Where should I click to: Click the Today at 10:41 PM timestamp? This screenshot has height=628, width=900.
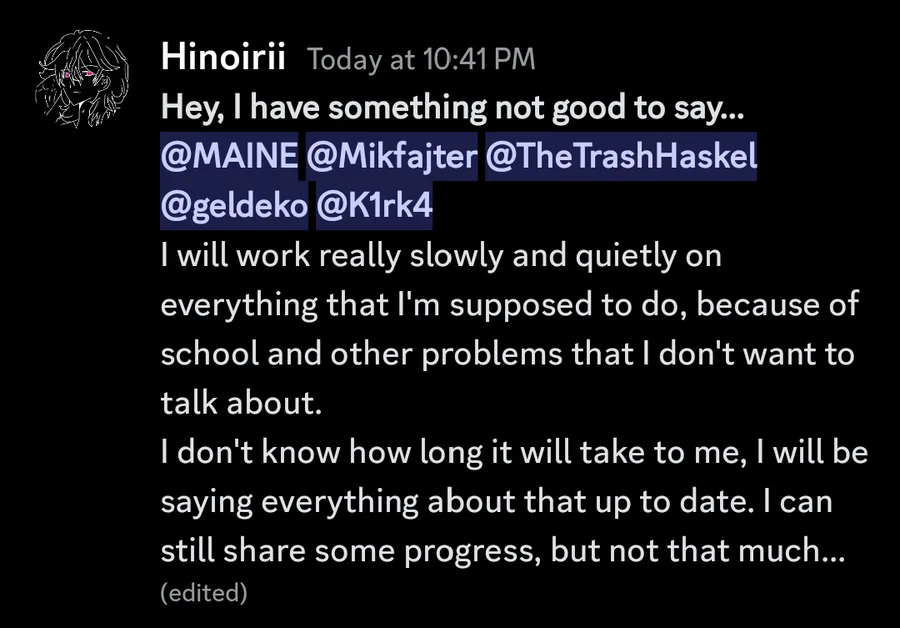point(421,60)
